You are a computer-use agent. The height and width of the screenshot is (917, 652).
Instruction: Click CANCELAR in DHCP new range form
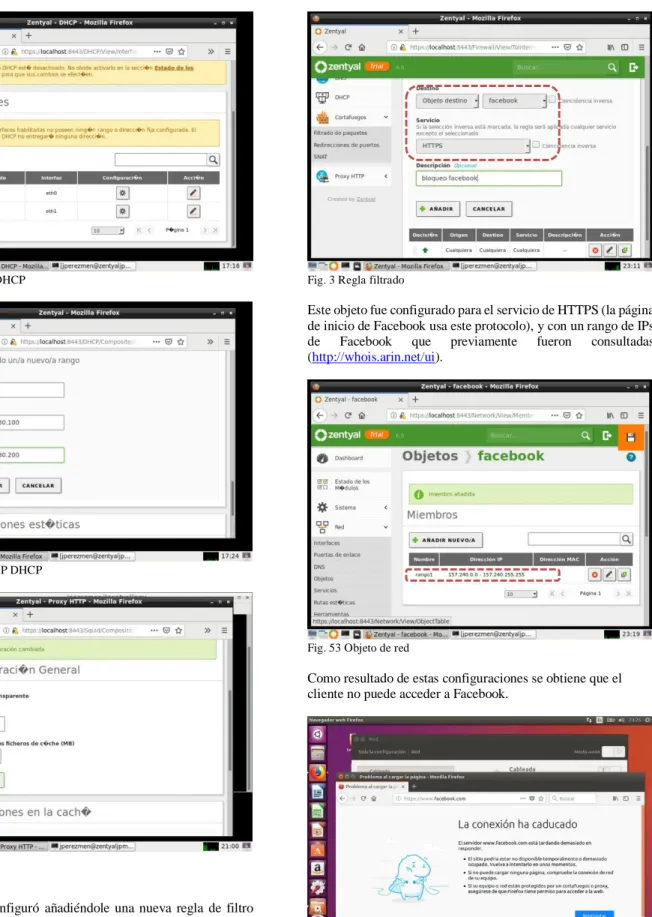click(x=38, y=485)
